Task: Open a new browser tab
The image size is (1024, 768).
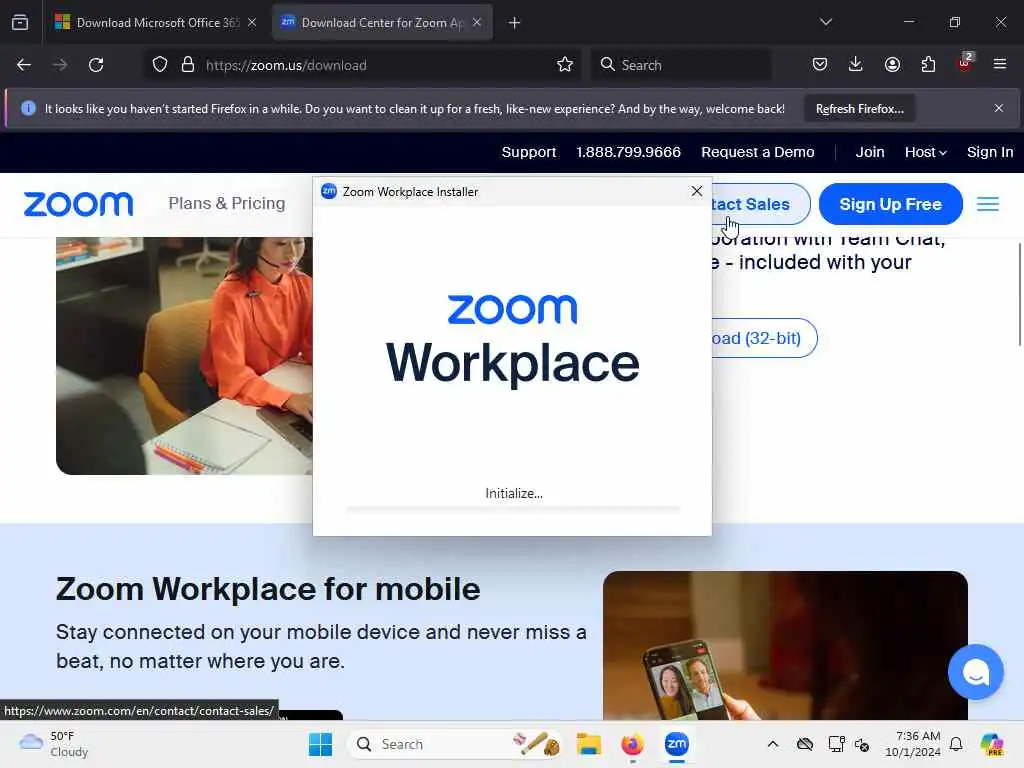Action: click(x=515, y=23)
